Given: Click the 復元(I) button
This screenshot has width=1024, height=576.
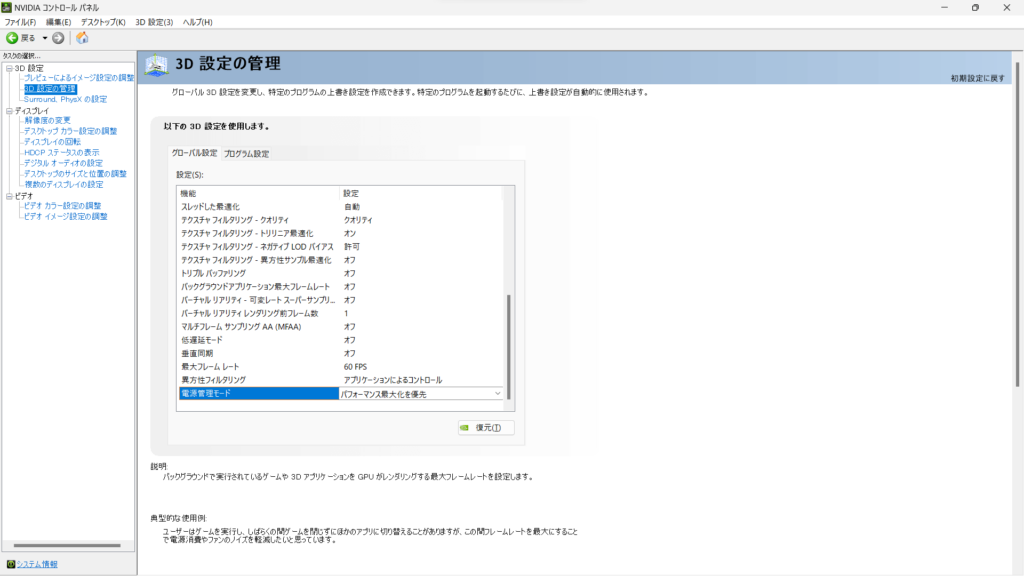Looking at the screenshot, I should point(486,428).
